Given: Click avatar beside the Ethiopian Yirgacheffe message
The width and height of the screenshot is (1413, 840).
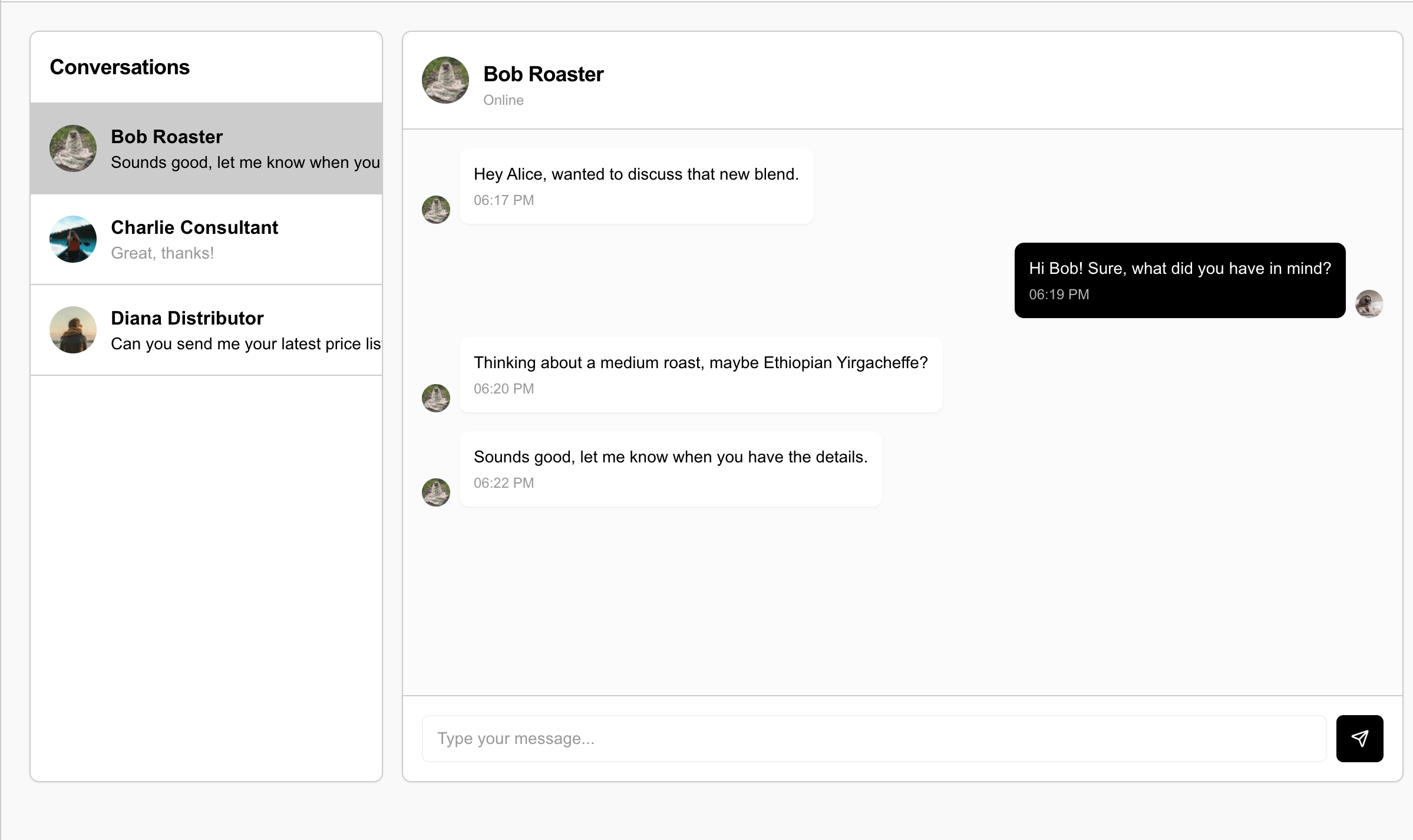Looking at the screenshot, I should coord(436,398).
